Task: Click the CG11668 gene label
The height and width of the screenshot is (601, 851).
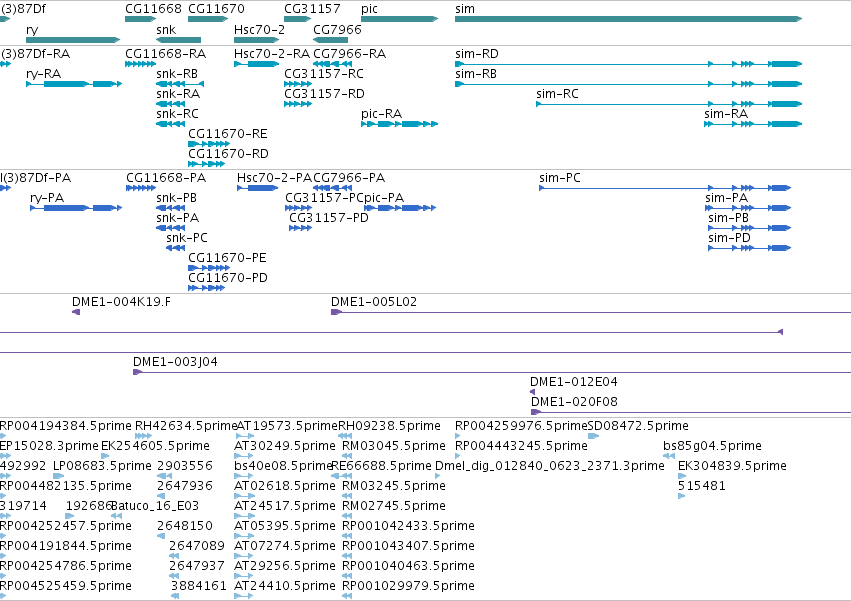Action: (153, 9)
